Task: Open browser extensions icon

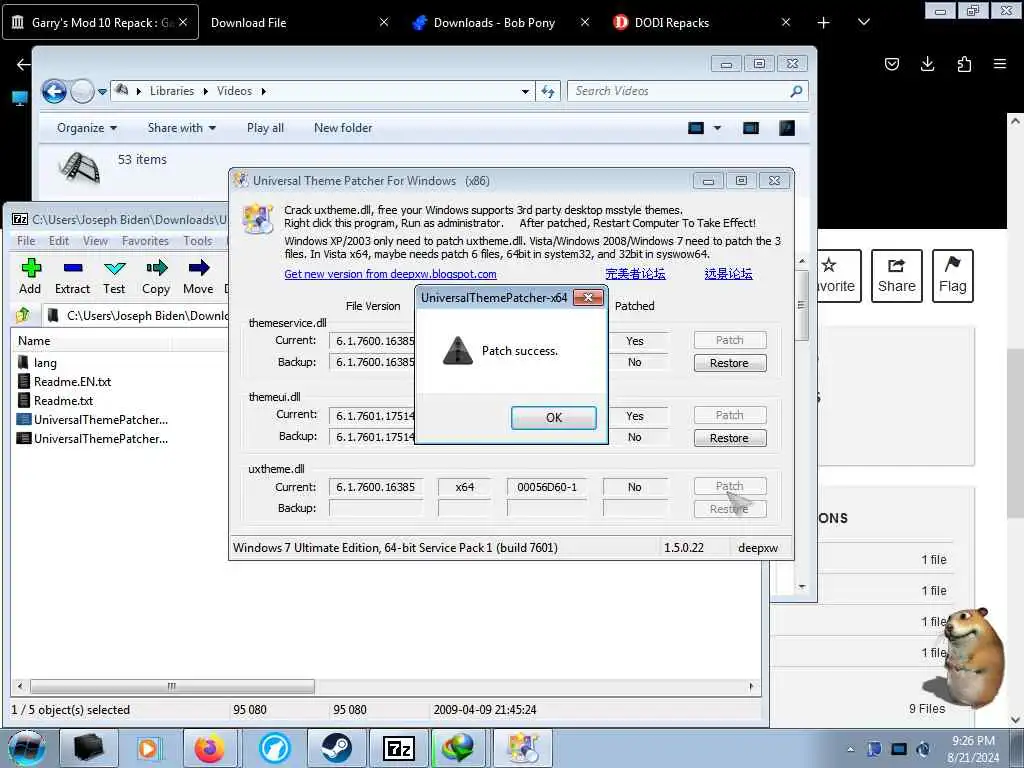Action: click(964, 64)
